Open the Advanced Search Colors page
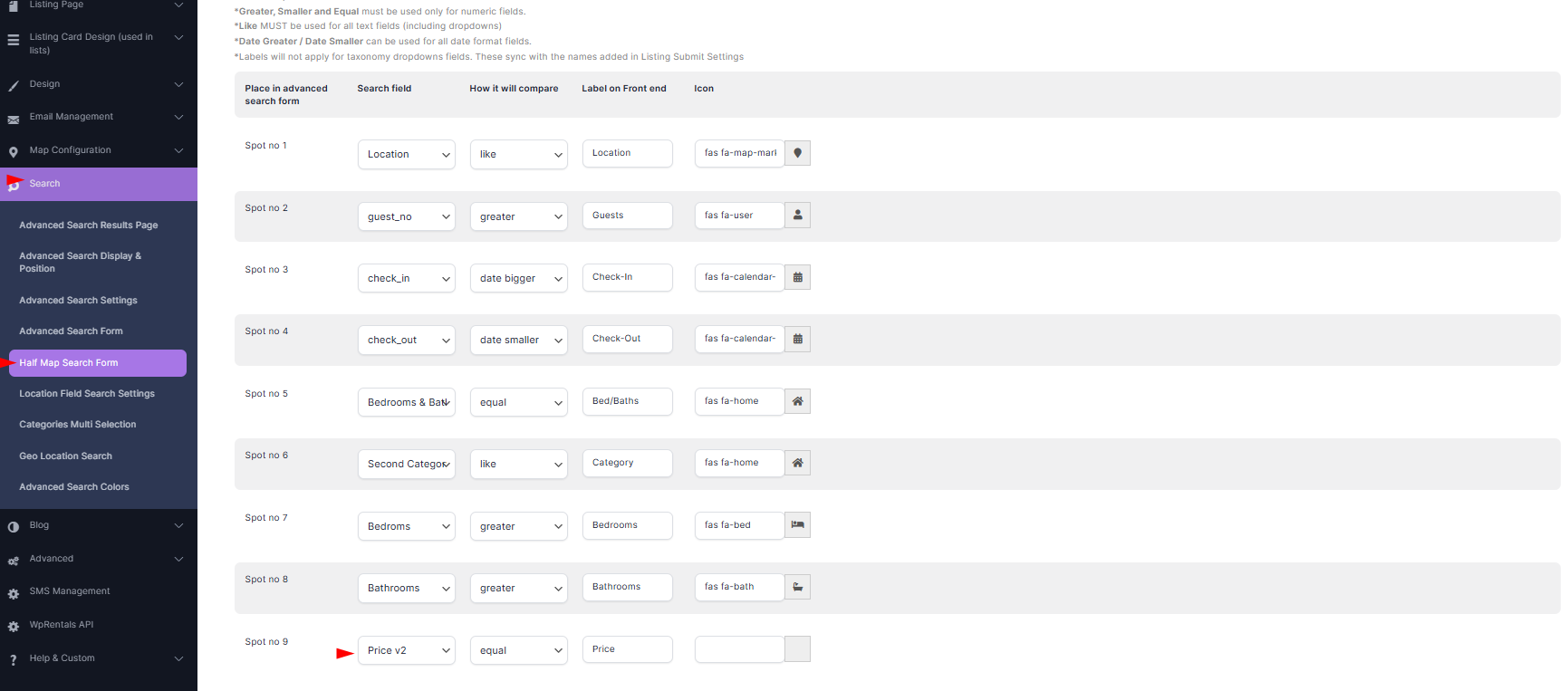Image resolution: width=1568 pixels, height=691 pixels. click(x=74, y=487)
